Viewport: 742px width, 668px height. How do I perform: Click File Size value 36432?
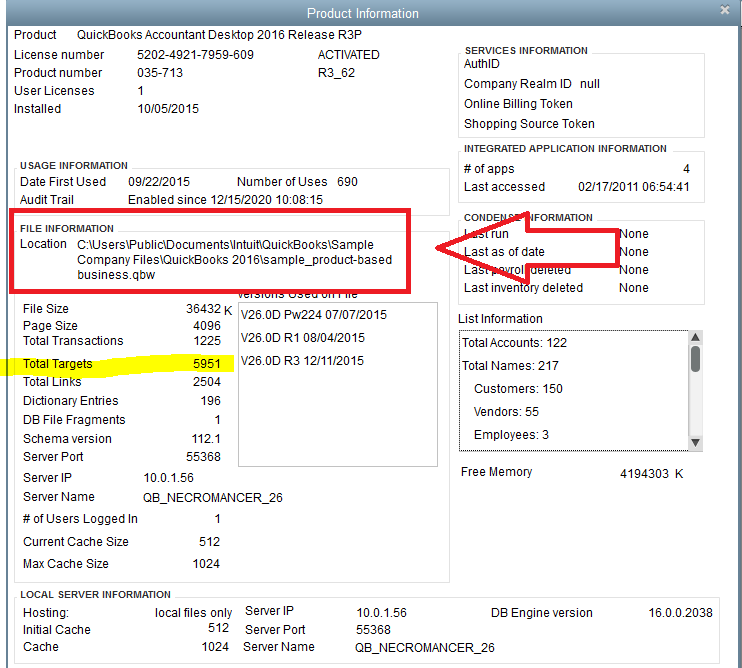coord(203,309)
